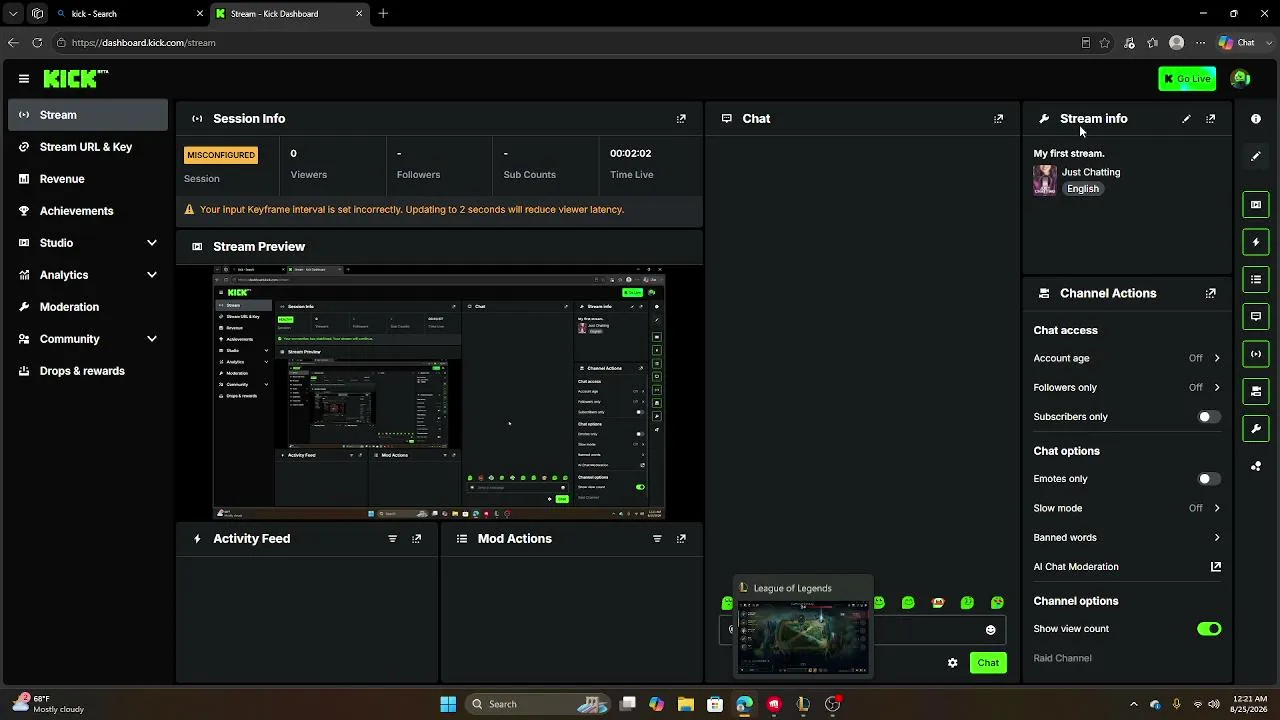Open Stream URL & Key page
The image size is (1280, 720).
coord(88,147)
